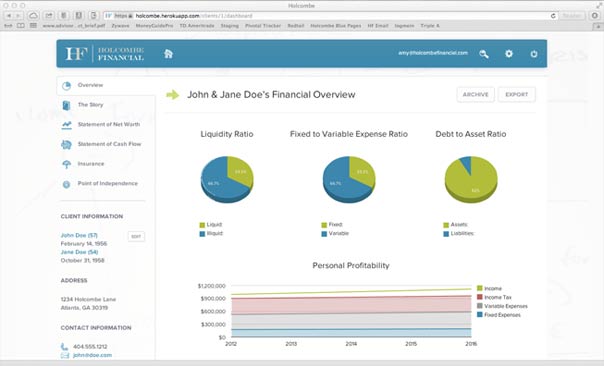Reload the page with the refresh icon
Viewport: 604px width, 366px height.
[x=553, y=16]
